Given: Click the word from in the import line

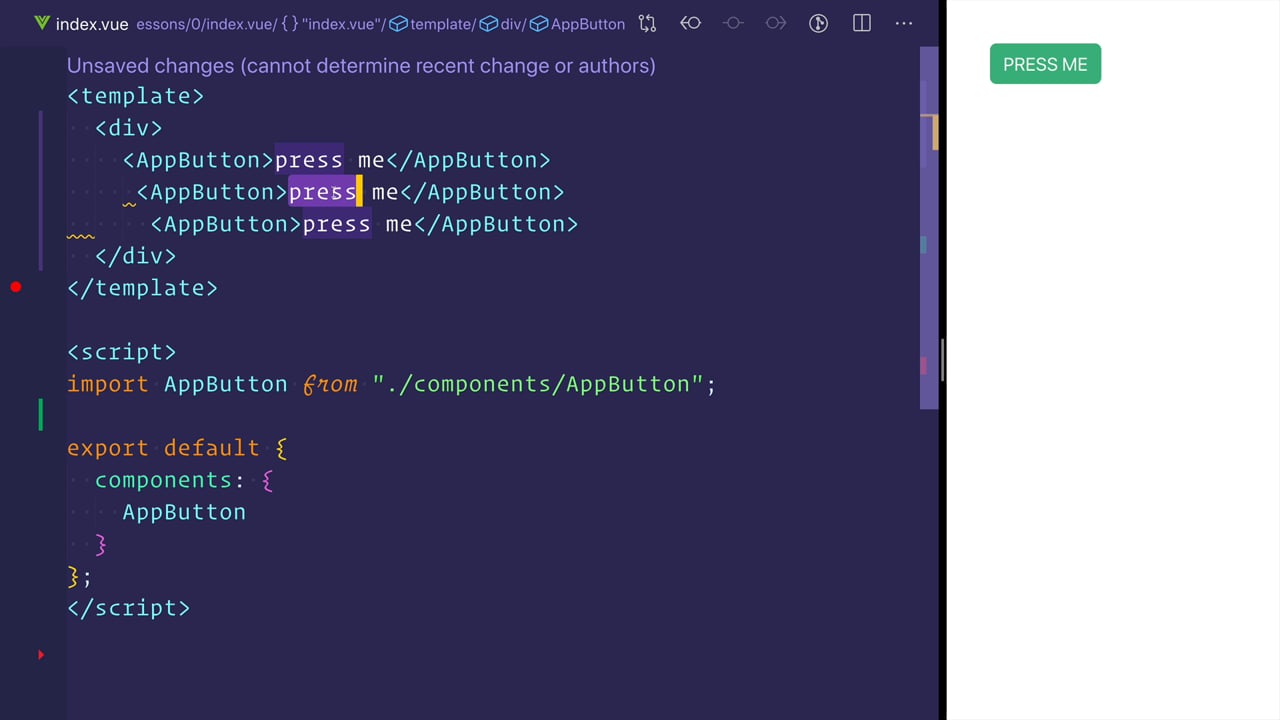Looking at the screenshot, I should point(330,384).
